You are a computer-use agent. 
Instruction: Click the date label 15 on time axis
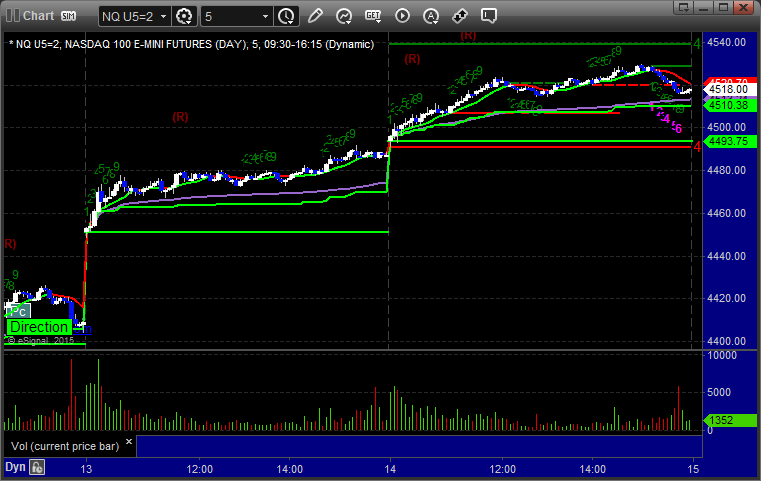tap(693, 469)
